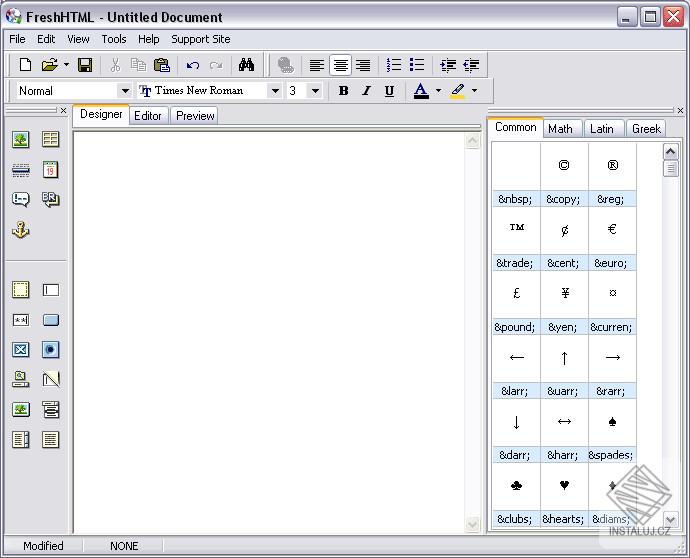Toggle bold formatting
The height and width of the screenshot is (558, 690).
coord(343,91)
